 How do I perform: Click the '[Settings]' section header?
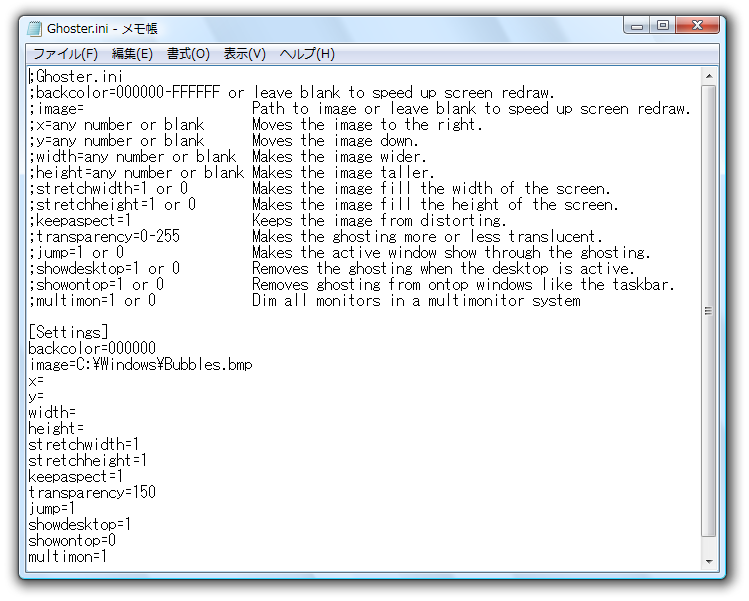(68, 333)
